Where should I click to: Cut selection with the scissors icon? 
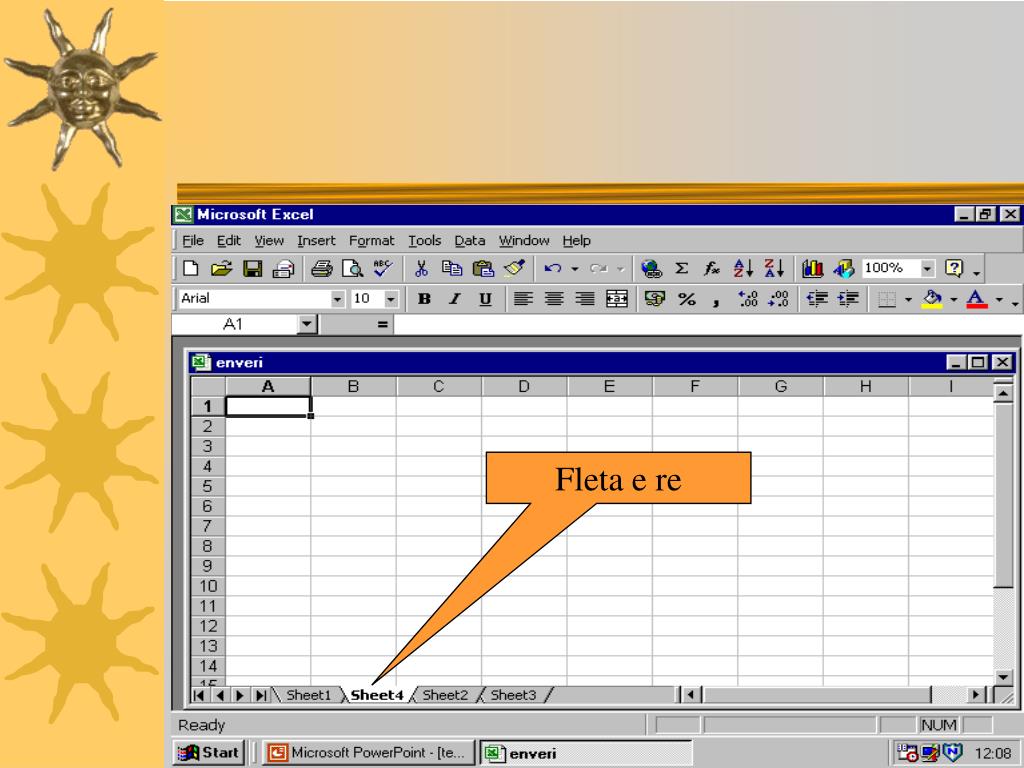pos(421,268)
